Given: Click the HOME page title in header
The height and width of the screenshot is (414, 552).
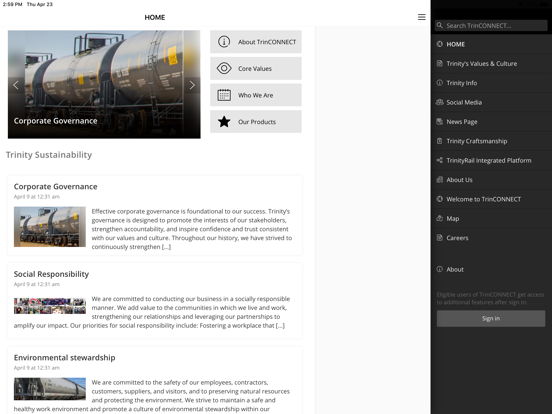Looking at the screenshot, I should point(155,17).
